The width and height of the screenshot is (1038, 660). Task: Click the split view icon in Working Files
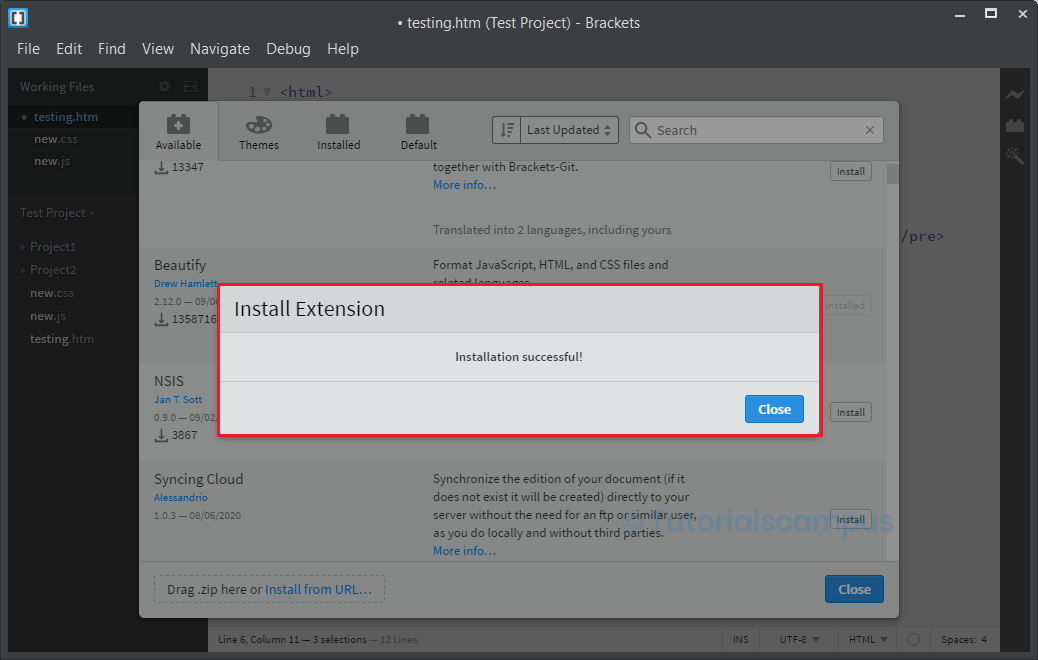pyautogui.click(x=190, y=87)
